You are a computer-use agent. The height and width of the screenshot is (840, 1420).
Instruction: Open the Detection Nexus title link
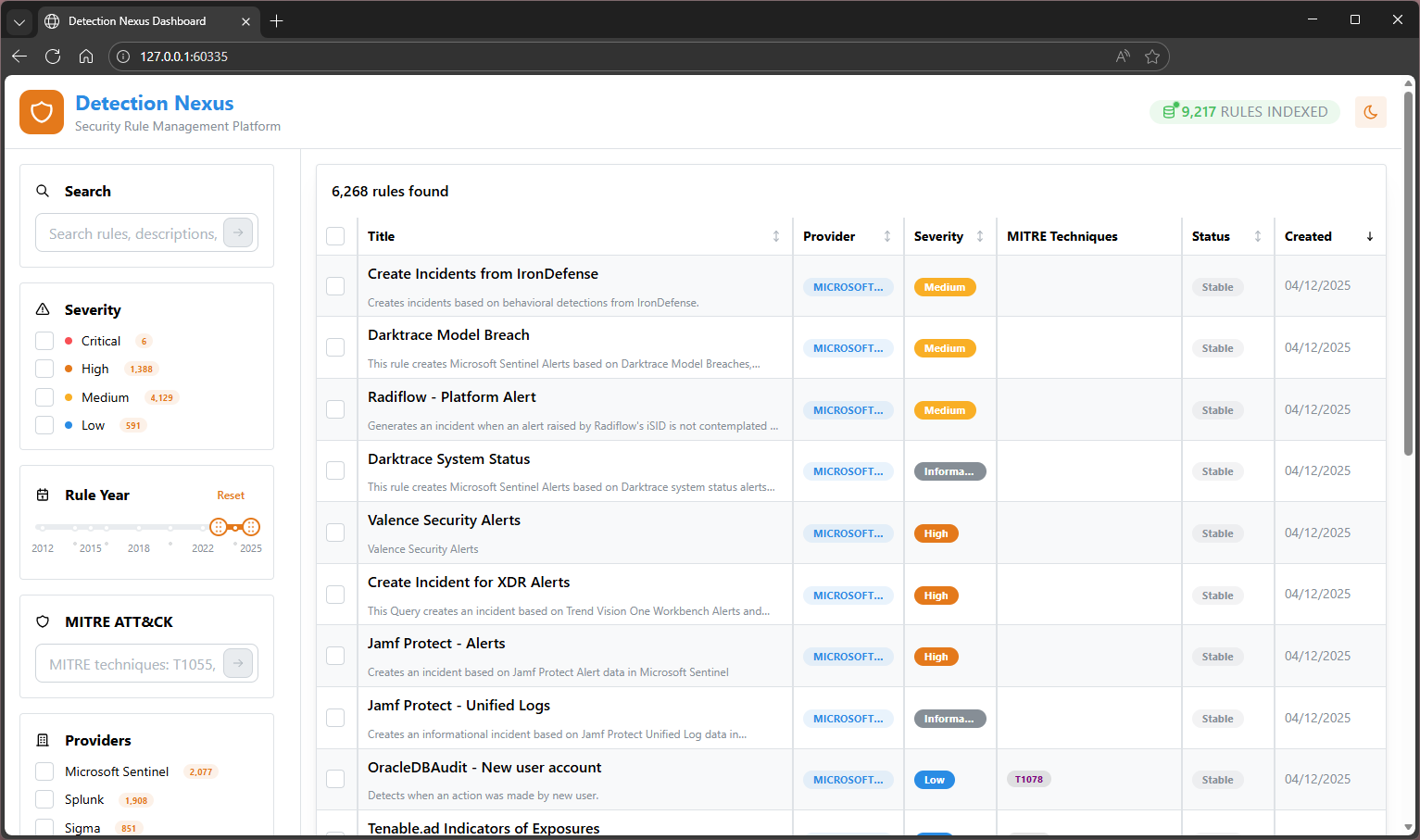(x=155, y=103)
